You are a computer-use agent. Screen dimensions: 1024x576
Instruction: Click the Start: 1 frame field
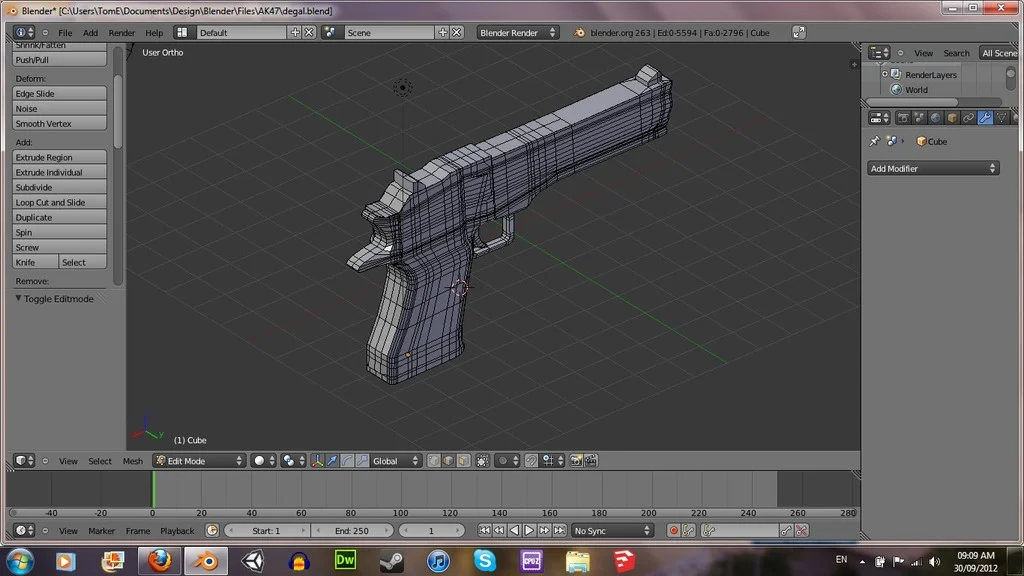266,530
